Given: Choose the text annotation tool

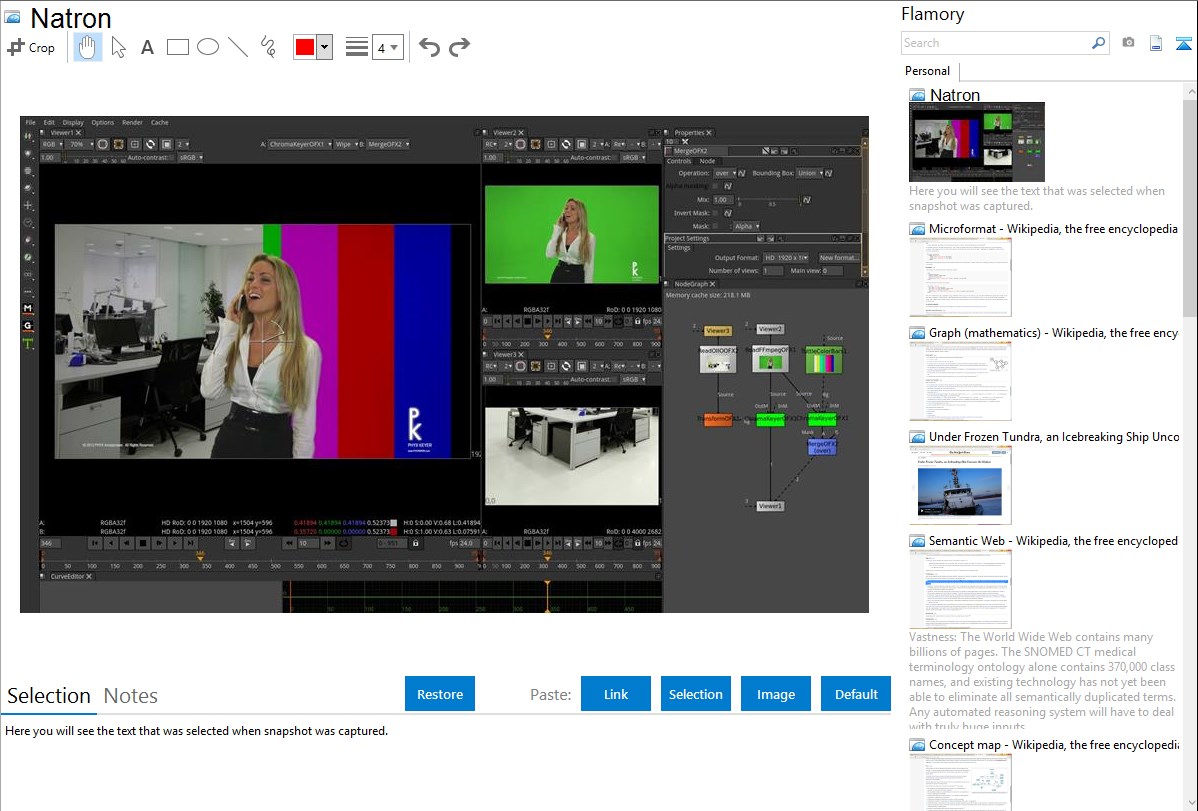Looking at the screenshot, I should coord(147,47).
